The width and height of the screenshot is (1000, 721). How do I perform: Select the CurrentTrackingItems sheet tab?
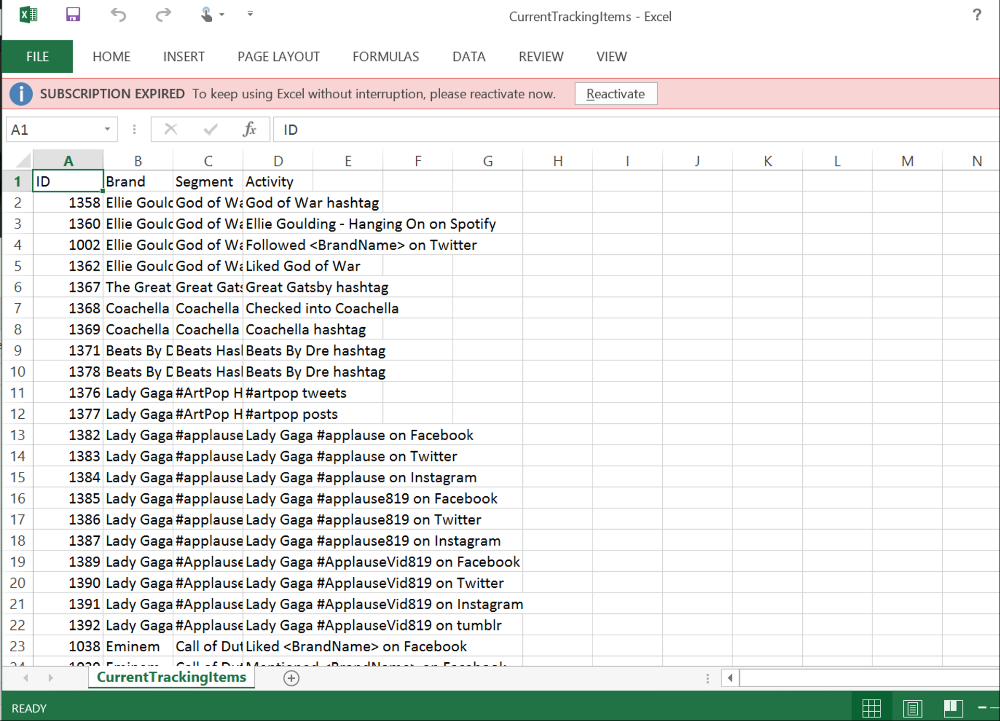(x=172, y=677)
